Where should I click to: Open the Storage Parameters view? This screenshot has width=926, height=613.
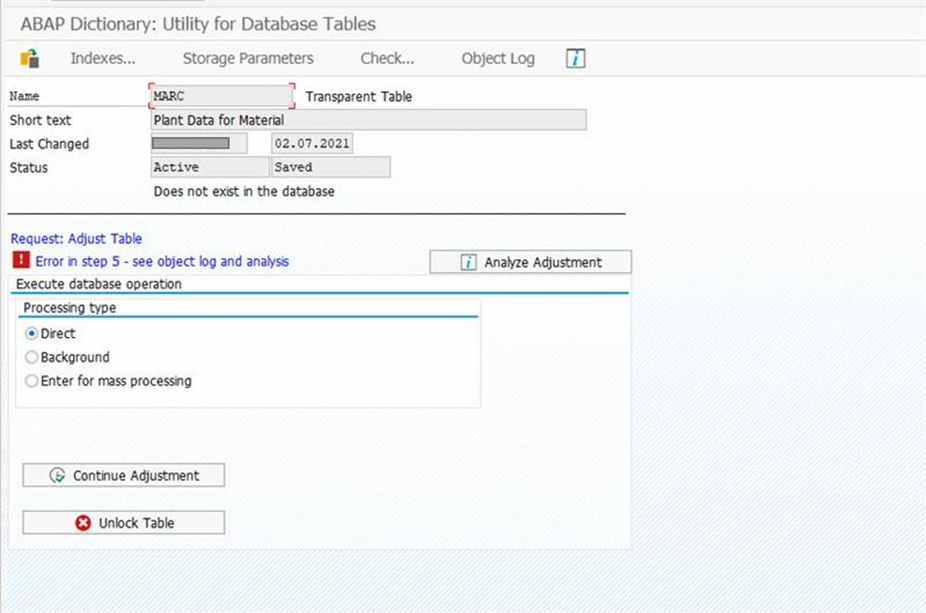tap(247, 58)
